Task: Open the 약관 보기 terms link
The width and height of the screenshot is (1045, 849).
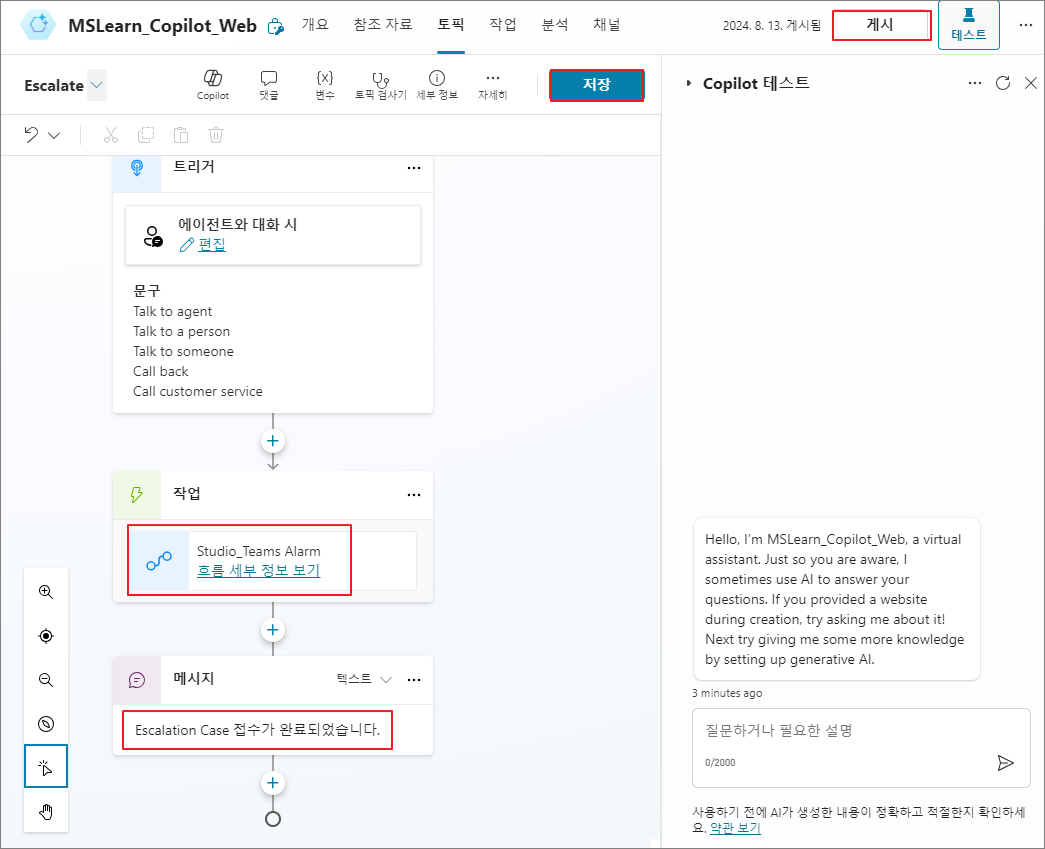Action: tap(735, 828)
